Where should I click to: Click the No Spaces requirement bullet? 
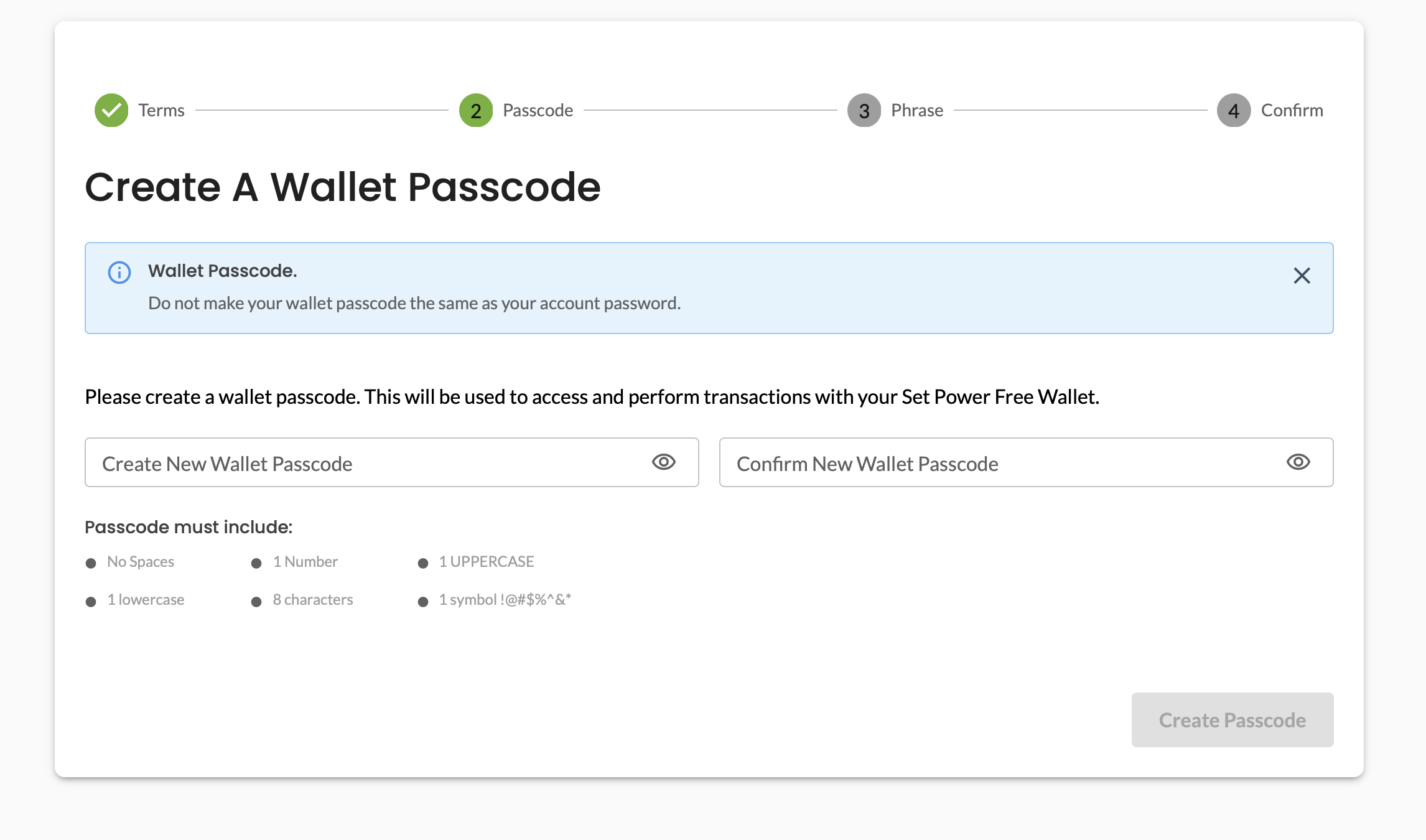coord(91,563)
